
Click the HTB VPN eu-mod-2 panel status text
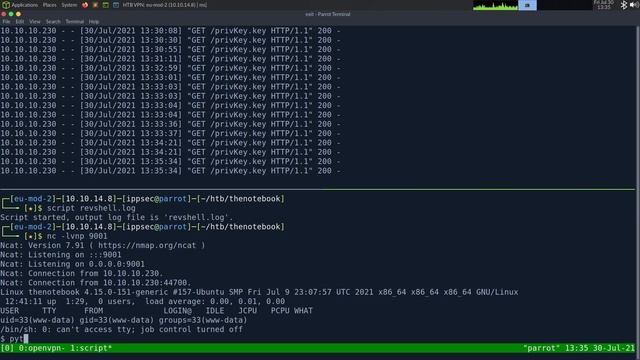[164, 5]
